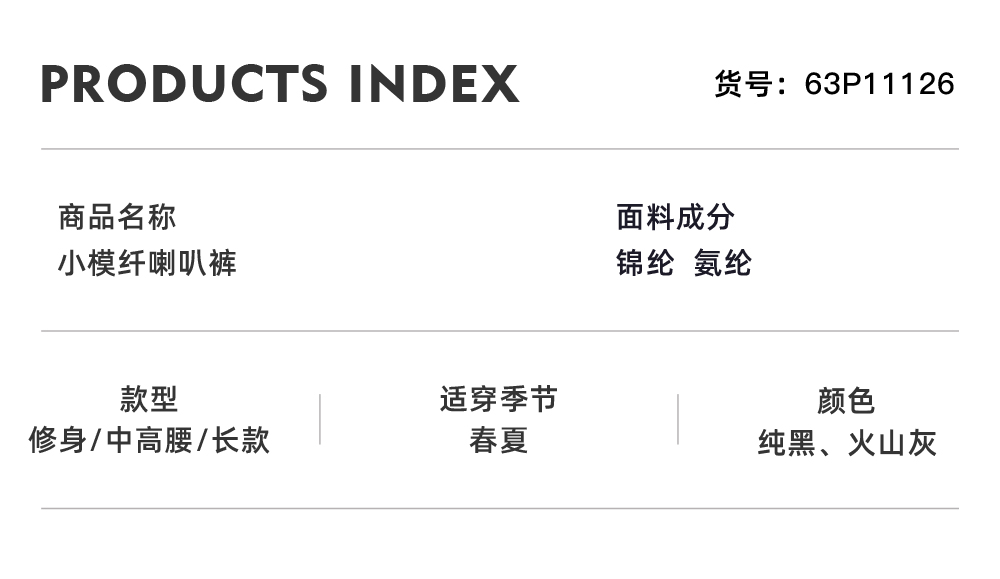The height and width of the screenshot is (579, 1000).
Task: Select the 春夏 season text
Action: pyautogui.click(x=498, y=441)
